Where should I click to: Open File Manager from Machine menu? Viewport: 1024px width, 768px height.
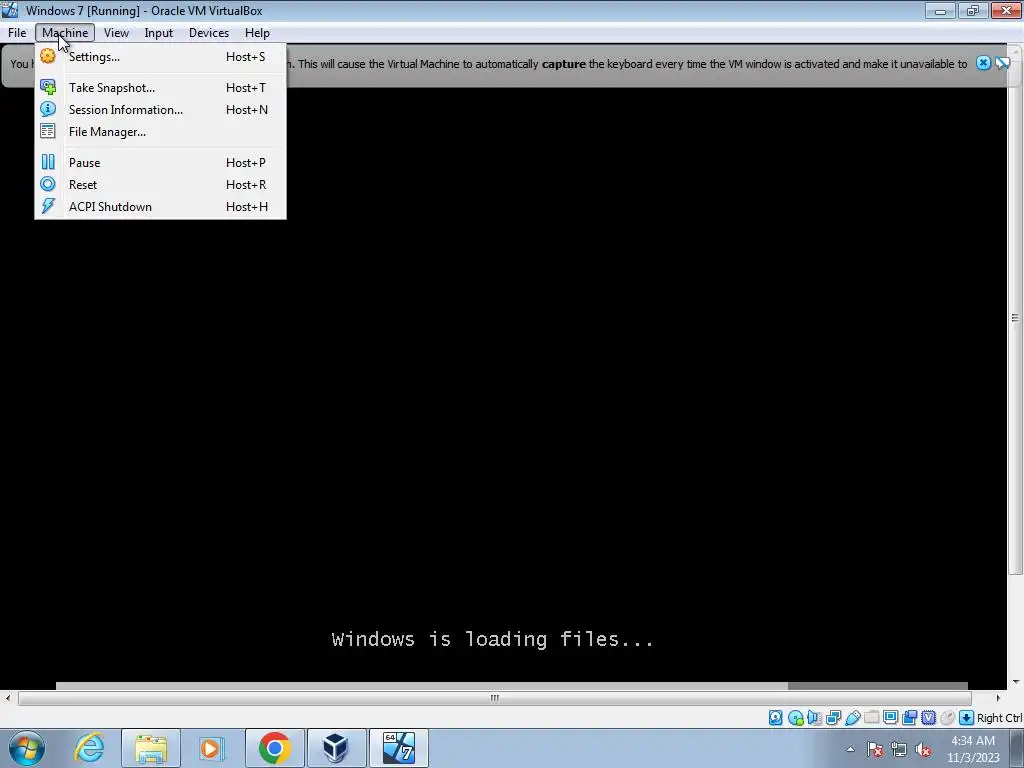coord(160,132)
